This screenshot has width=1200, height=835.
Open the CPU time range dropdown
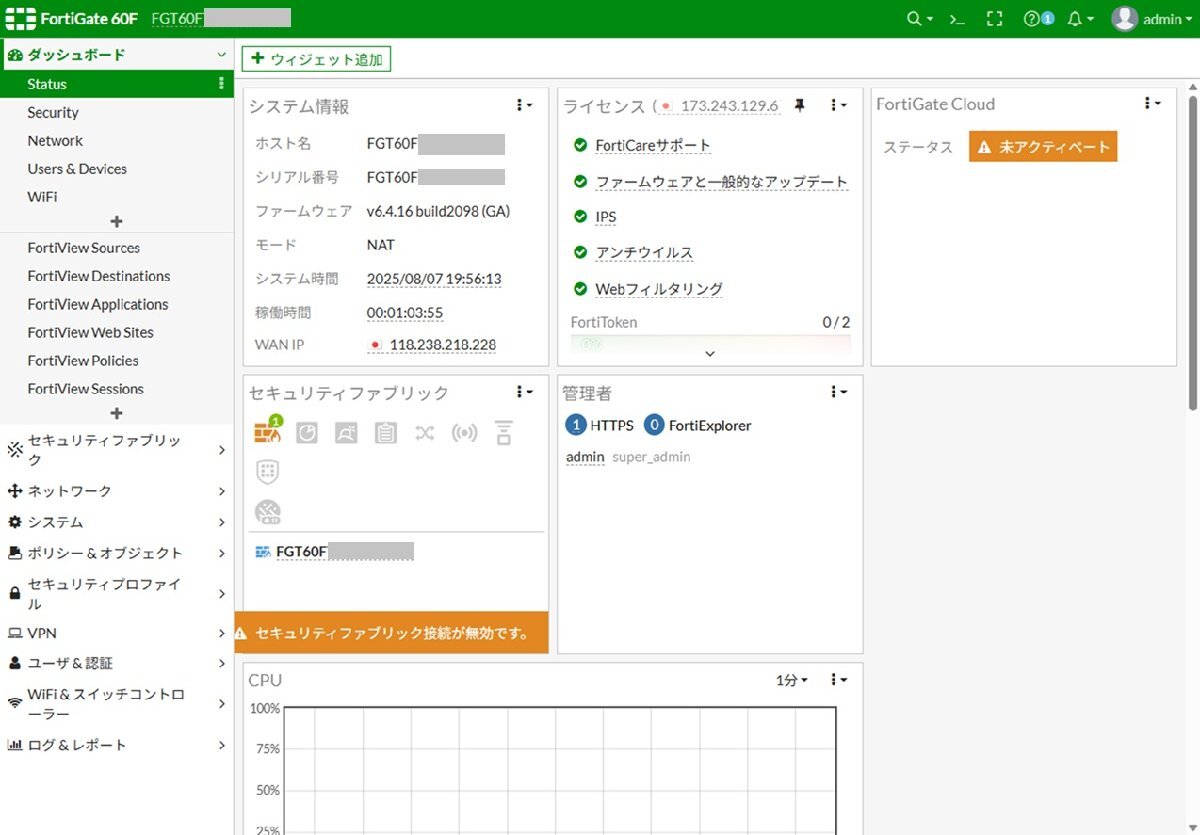point(791,680)
